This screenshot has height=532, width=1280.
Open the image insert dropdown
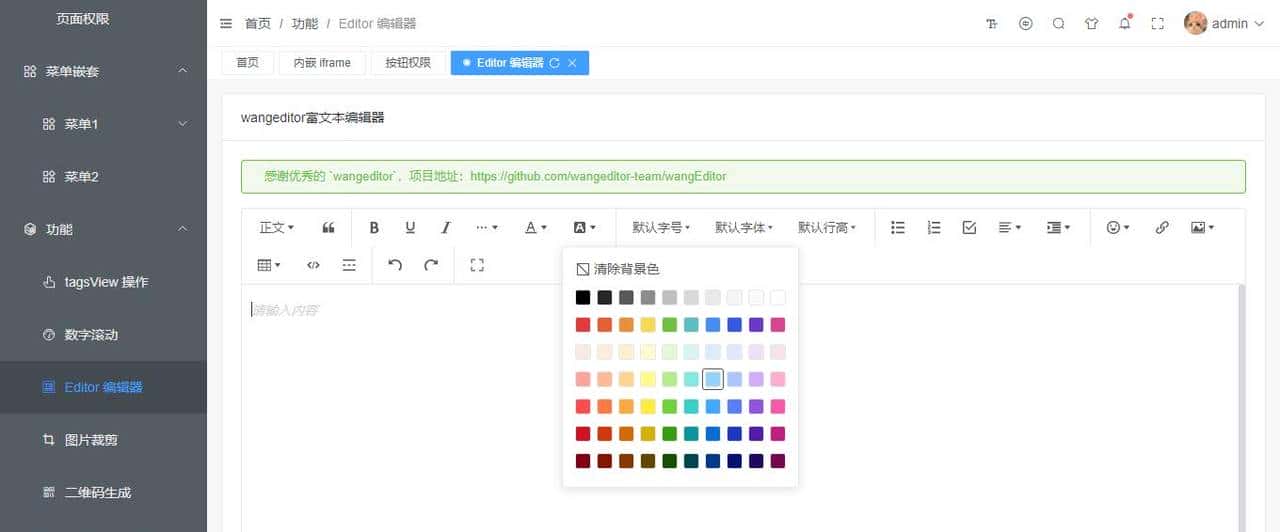click(x=1202, y=228)
